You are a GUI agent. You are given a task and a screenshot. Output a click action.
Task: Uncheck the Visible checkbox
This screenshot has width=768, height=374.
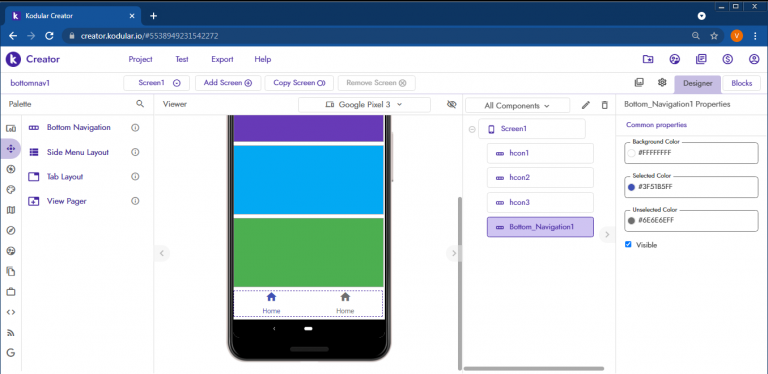pyautogui.click(x=628, y=244)
